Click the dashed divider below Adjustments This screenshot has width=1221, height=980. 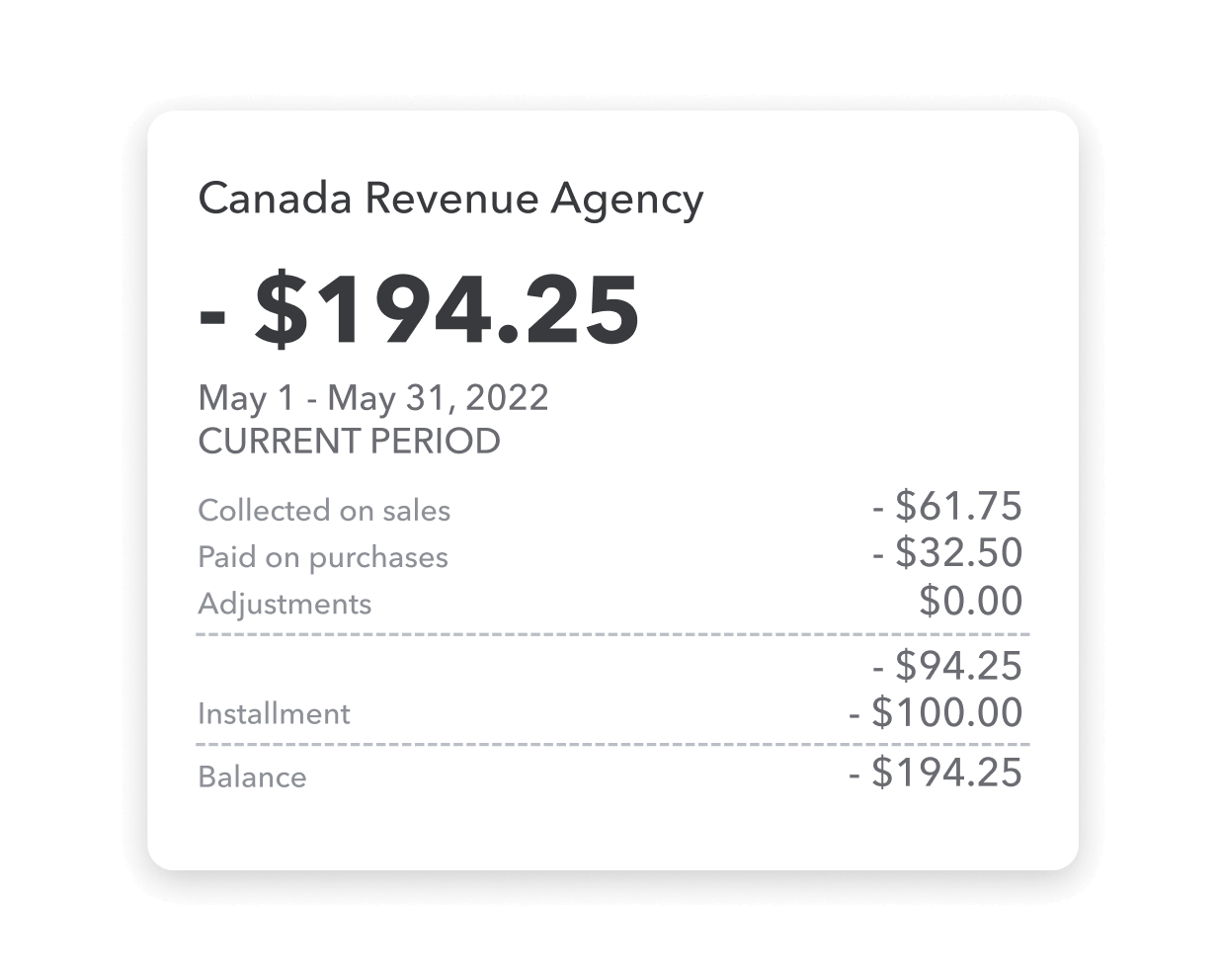point(612,634)
